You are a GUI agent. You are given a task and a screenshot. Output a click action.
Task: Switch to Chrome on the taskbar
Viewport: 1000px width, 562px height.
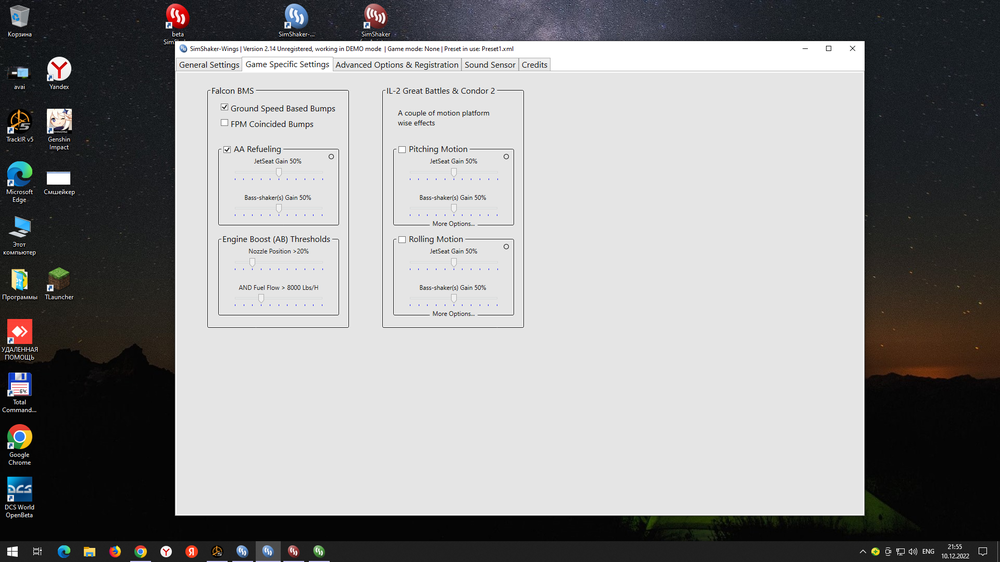pyautogui.click(x=140, y=551)
